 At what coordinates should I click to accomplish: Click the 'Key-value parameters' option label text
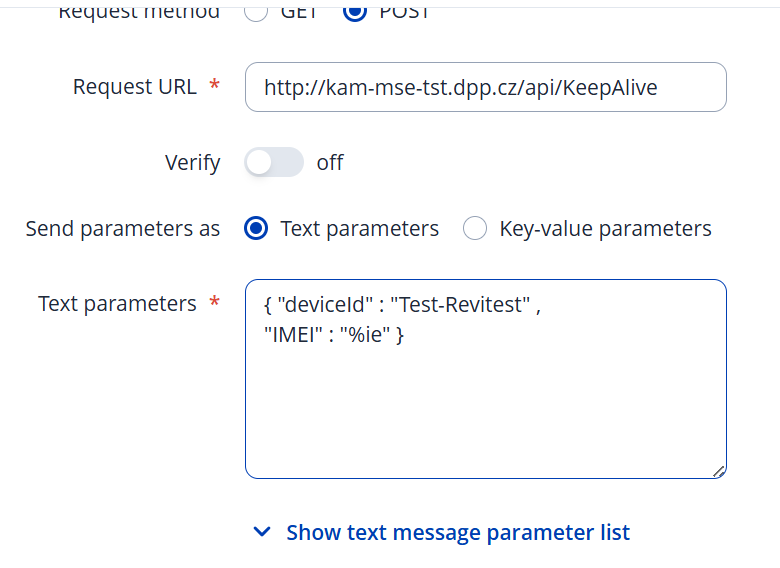(x=605, y=229)
